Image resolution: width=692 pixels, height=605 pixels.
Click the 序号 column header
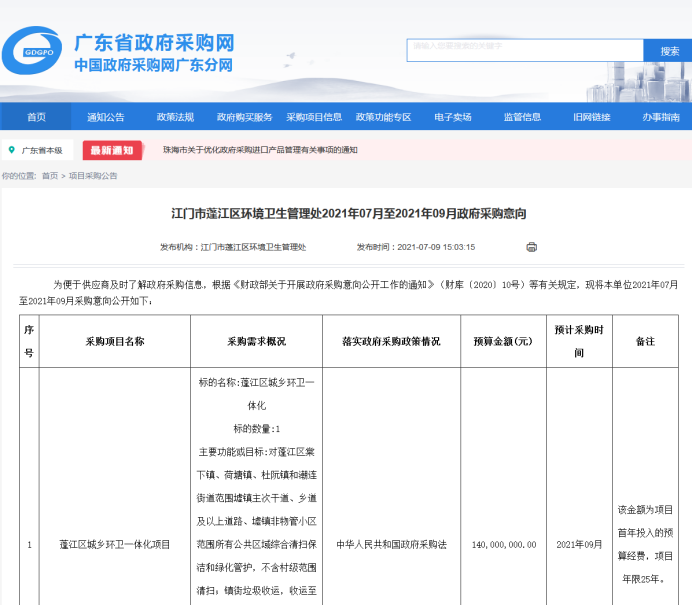29,341
